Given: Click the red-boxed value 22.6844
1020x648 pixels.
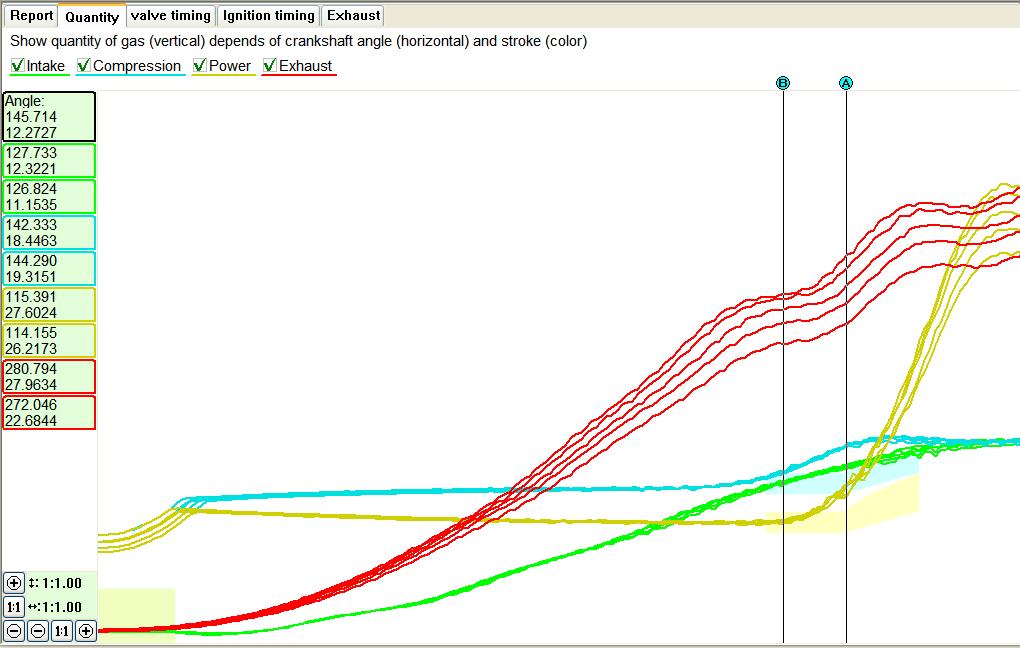Looking at the screenshot, I should pyautogui.click(x=31, y=421).
